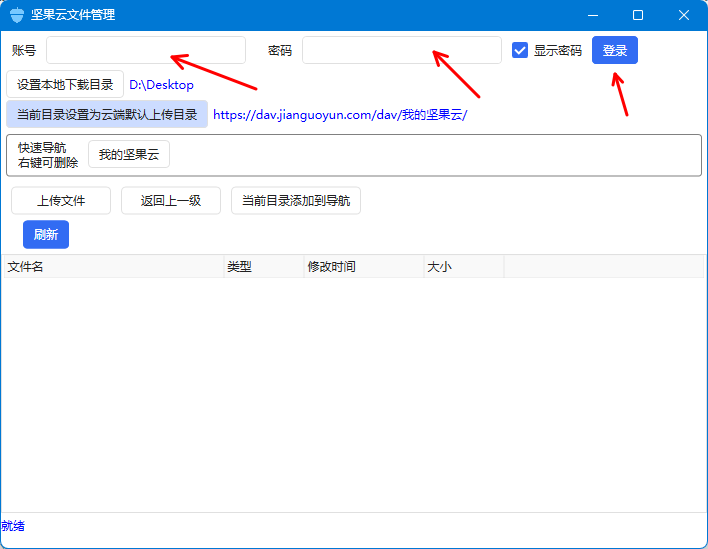Screen dimensions: 708x549
Task: Maximize the 坚果云文件管理 window
Action: point(638,15)
